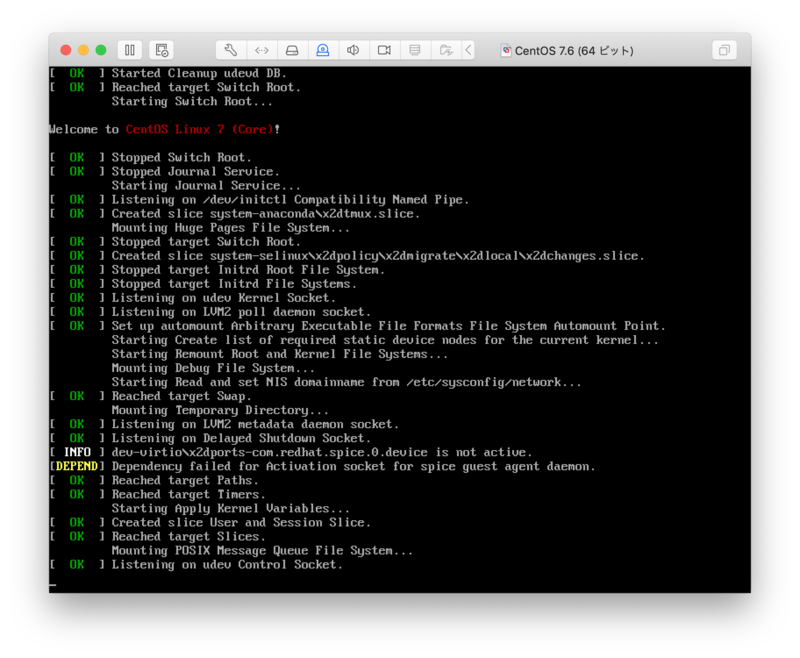Click the highlighted CD/DVD drive icon
The height and width of the screenshot is (658, 800).
coord(322,50)
